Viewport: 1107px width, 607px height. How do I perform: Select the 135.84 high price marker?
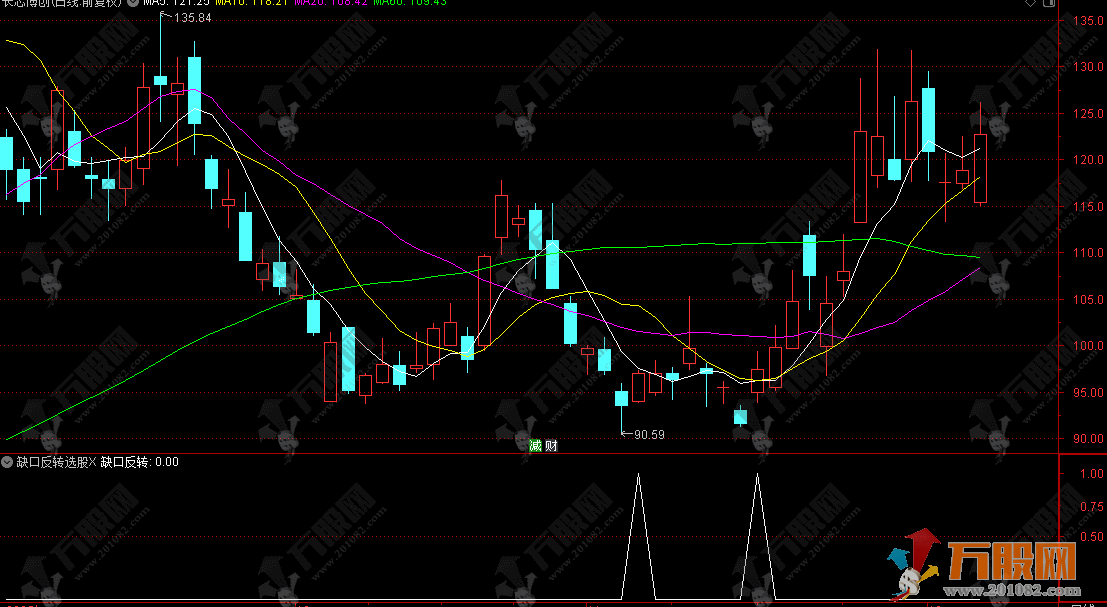192,18
